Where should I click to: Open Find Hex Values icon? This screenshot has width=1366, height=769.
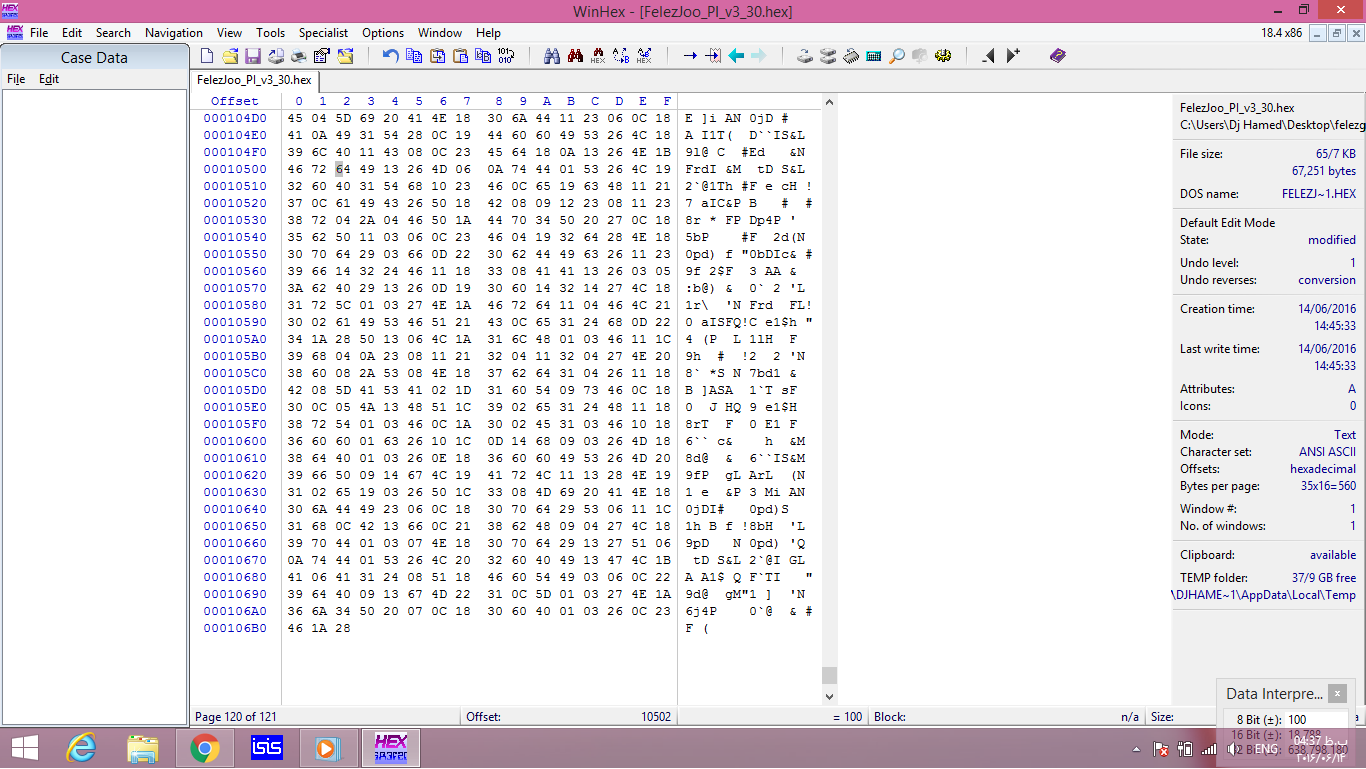[598, 56]
